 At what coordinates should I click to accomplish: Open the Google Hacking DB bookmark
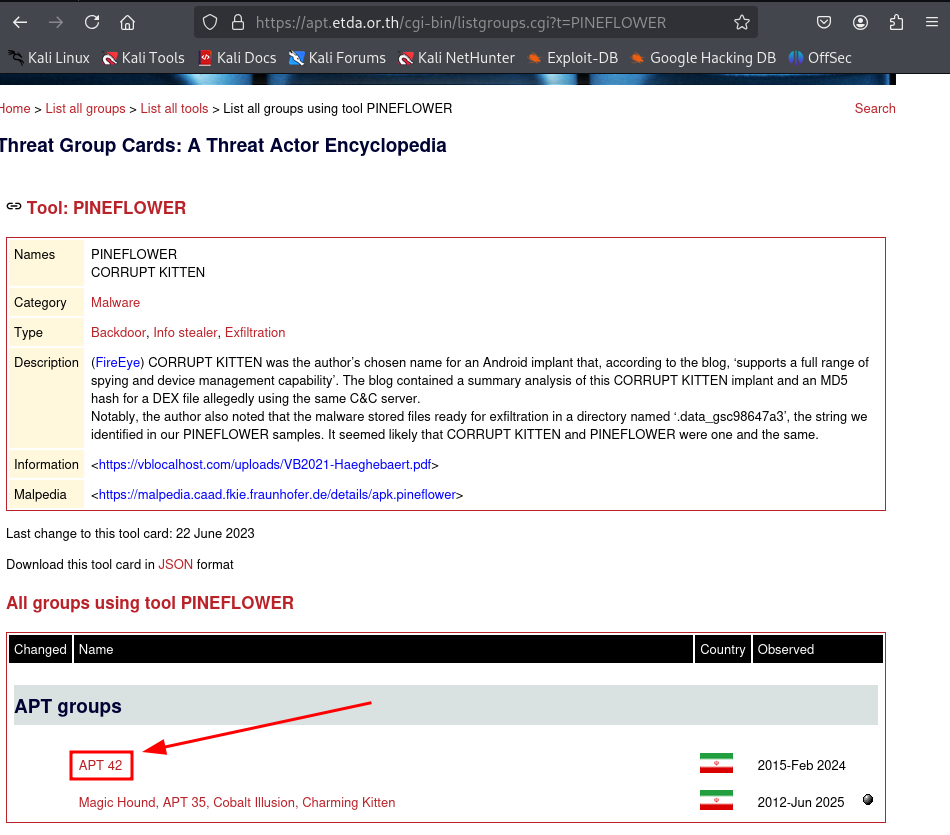(x=702, y=58)
